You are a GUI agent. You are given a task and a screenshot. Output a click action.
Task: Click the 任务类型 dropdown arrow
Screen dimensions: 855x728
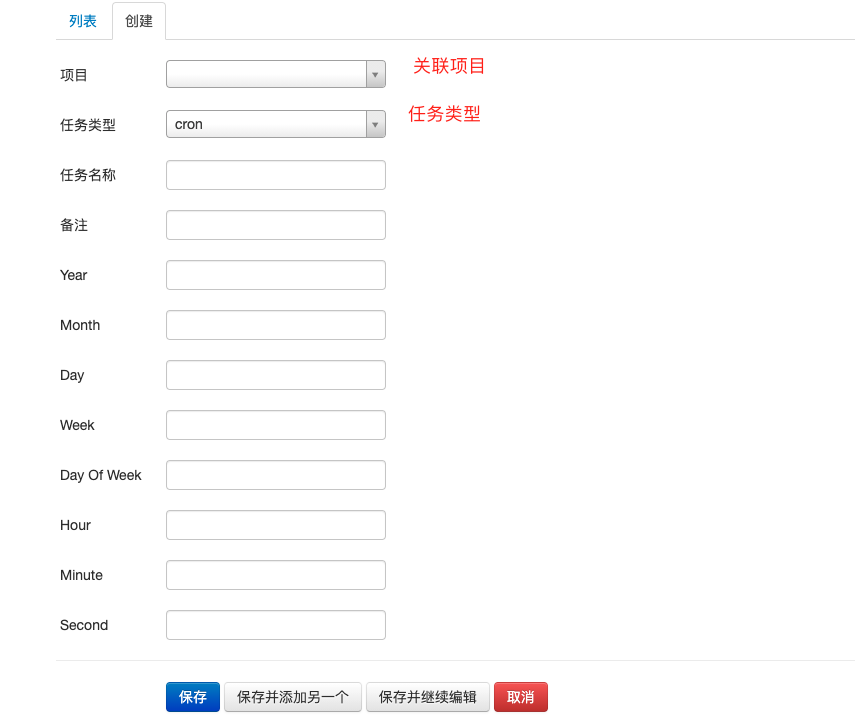[x=375, y=125]
